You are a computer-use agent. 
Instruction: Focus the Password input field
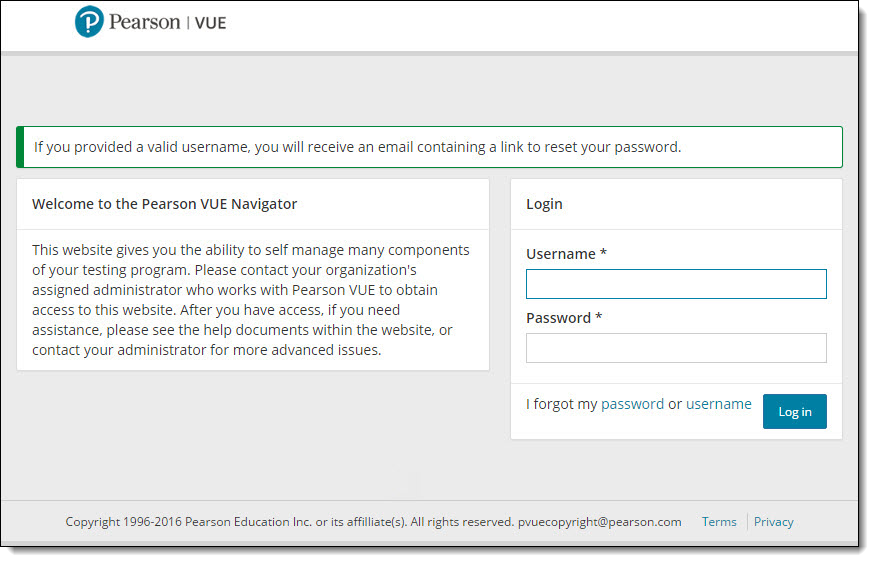tap(676, 348)
